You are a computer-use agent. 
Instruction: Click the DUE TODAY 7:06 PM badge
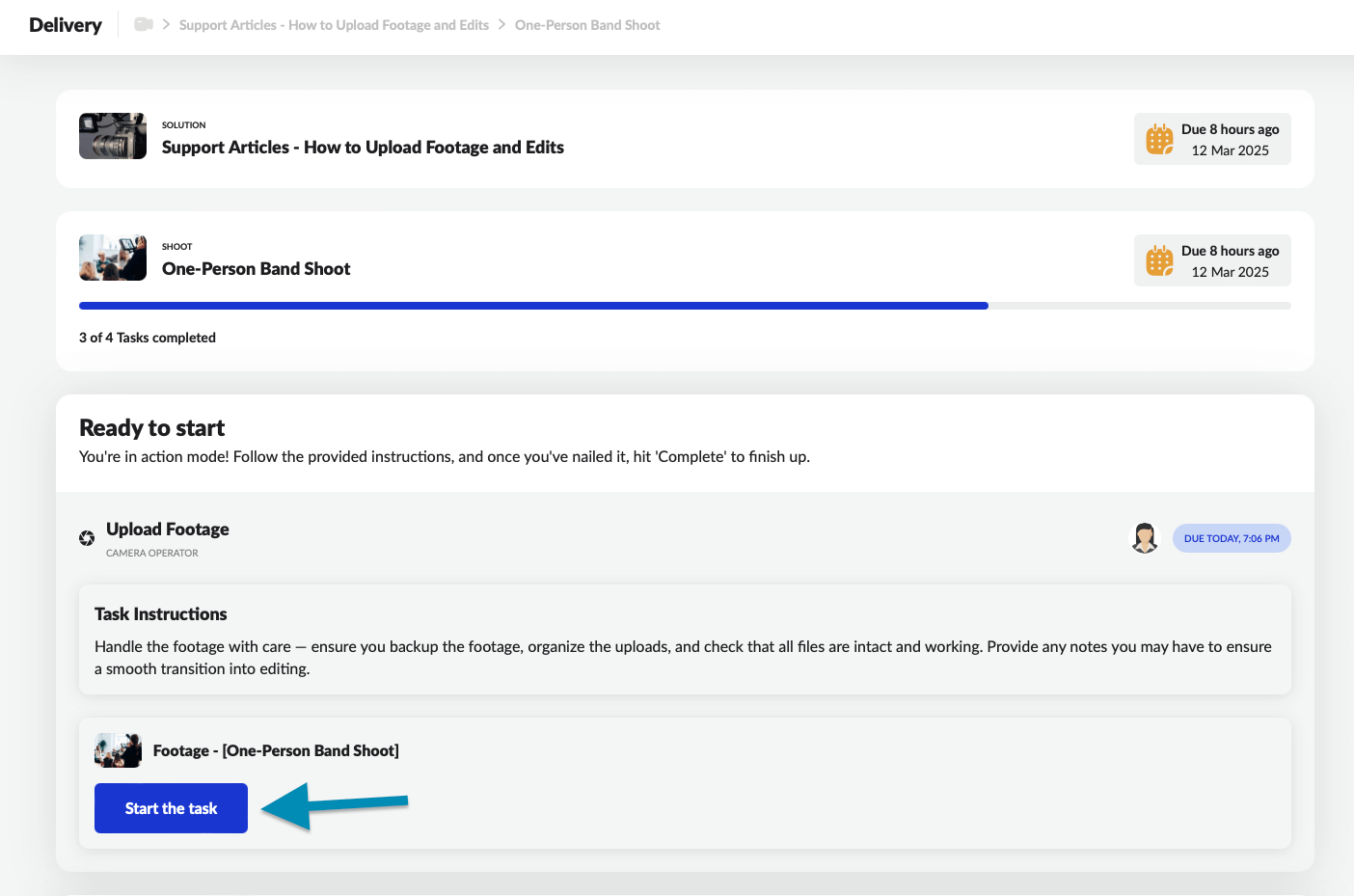click(x=1231, y=538)
